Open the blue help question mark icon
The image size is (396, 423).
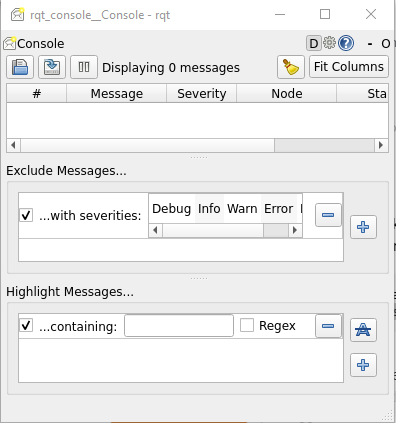pos(346,43)
